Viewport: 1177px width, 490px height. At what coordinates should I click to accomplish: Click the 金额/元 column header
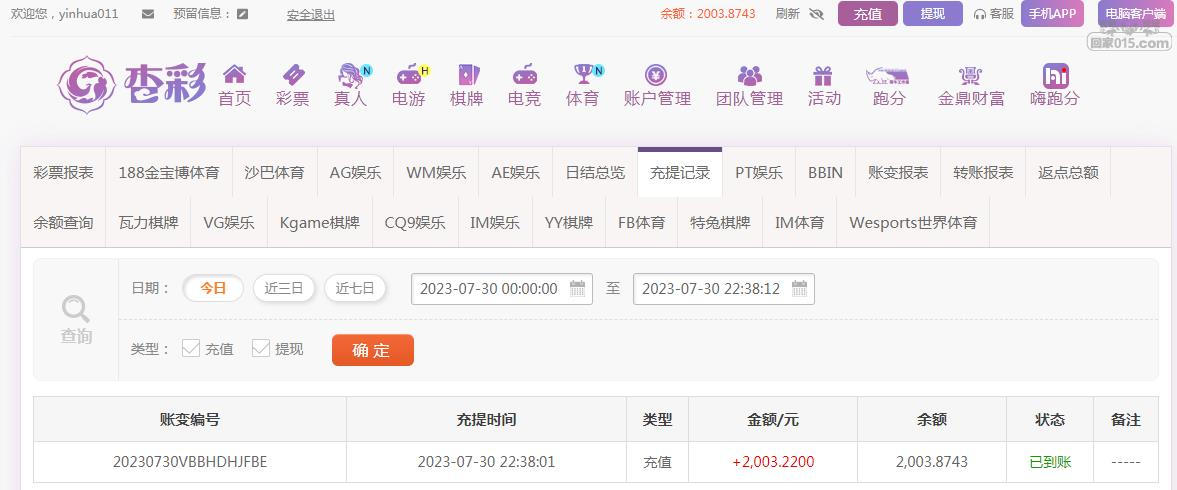point(773,419)
